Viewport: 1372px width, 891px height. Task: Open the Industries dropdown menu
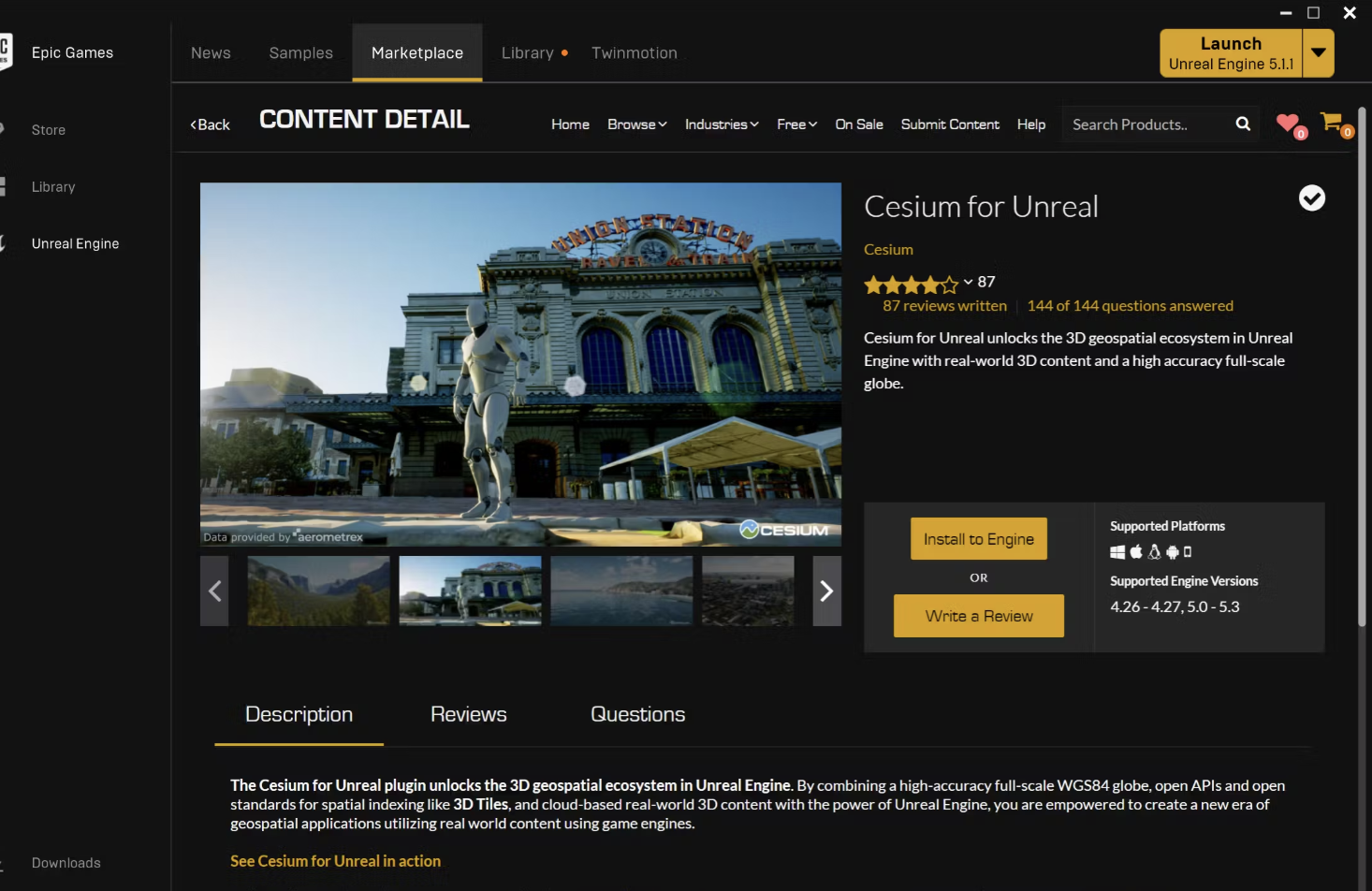click(x=722, y=124)
